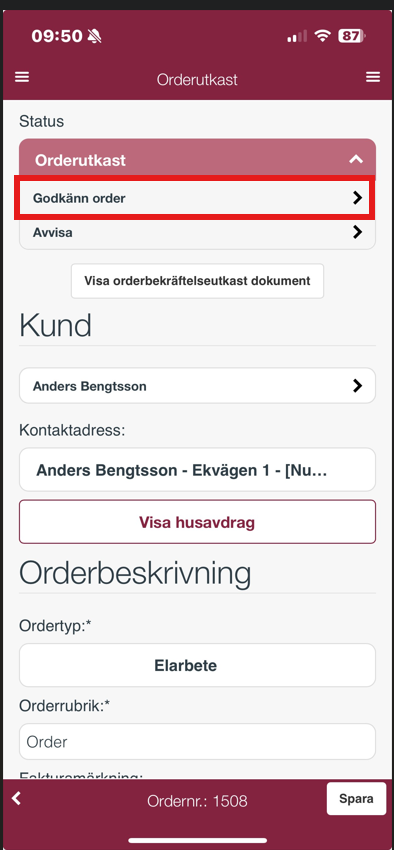Save the order with Spara
Image resolution: width=394 pixels, height=850 pixels.
coord(356,799)
